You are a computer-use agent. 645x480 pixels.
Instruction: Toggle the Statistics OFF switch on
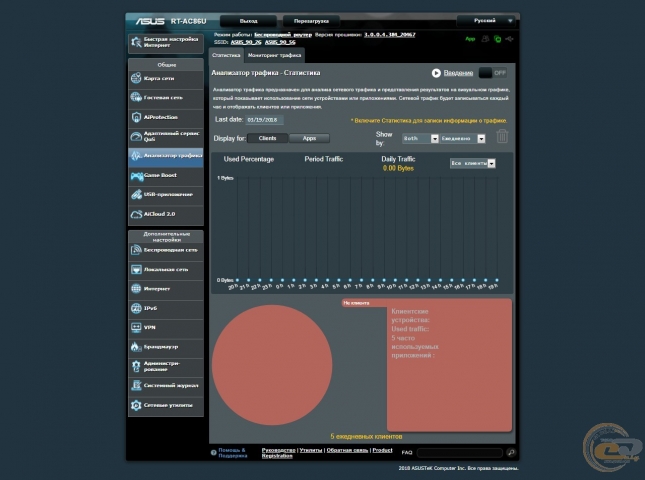click(493, 73)
